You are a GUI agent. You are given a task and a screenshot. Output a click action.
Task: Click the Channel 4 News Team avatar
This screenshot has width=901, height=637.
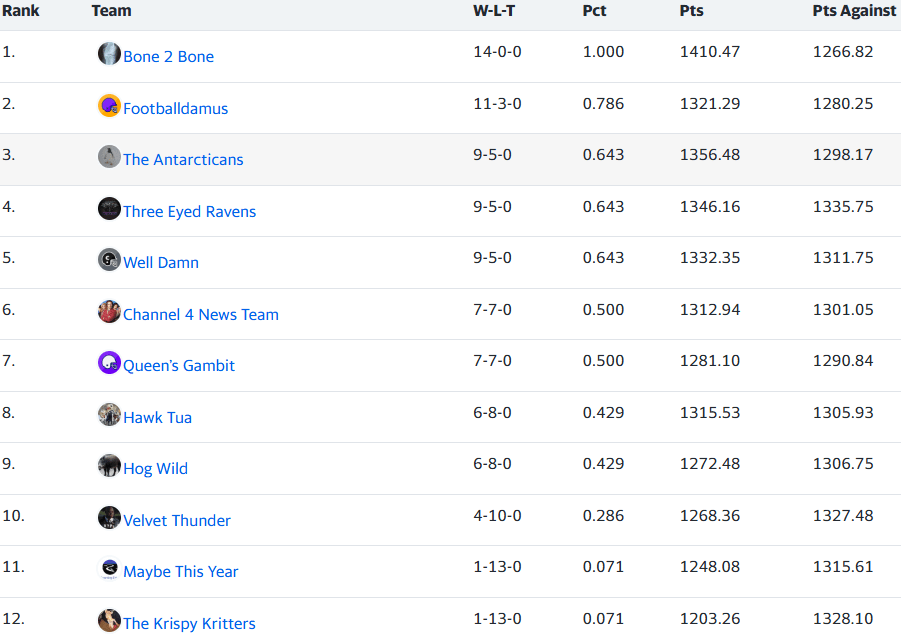(109, 312)
